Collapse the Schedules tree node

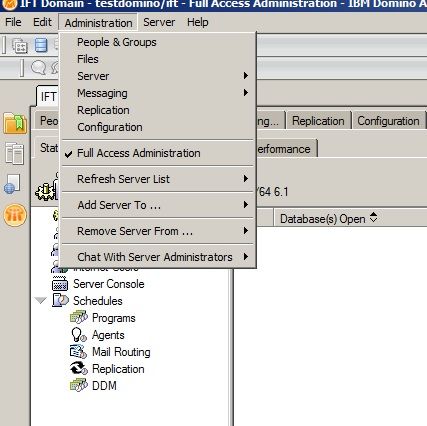pyautogui.click(x=41, y=301)
